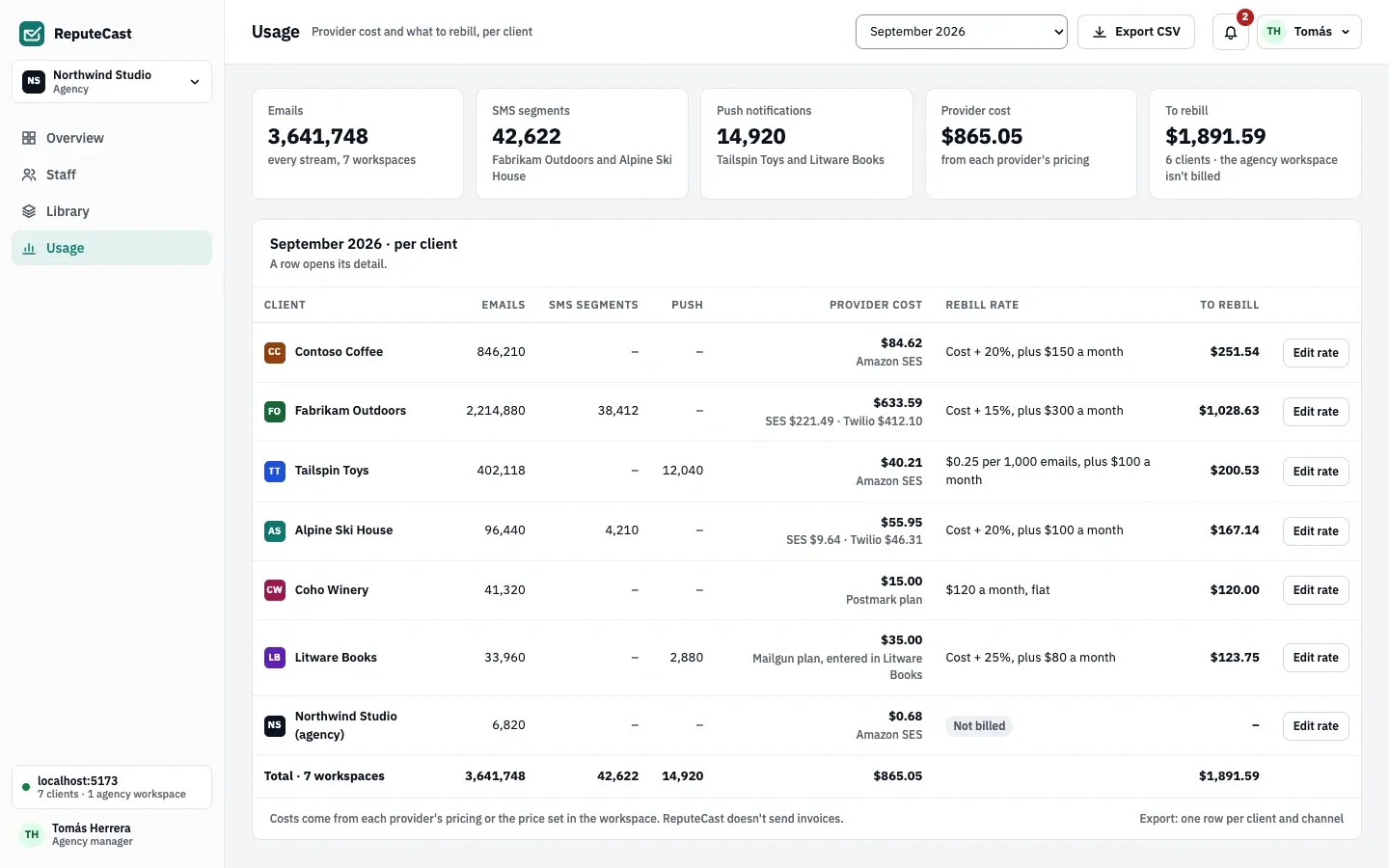
Task: Click the download icon on Export CSV
Action: click(1099, 32)
